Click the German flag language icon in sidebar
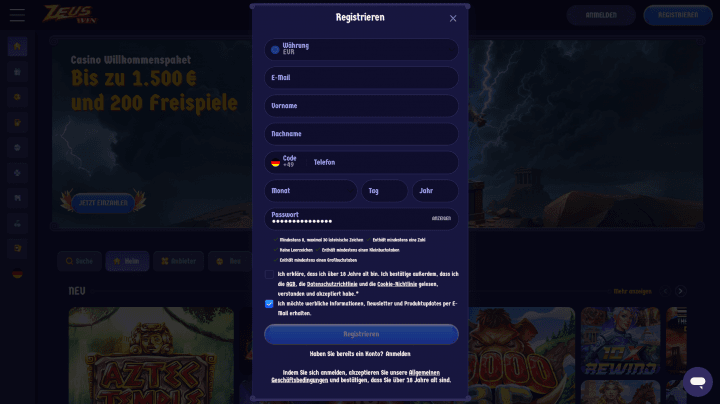Image resolution: width=720 pixels, height=404 pixels. (x=17, y=274)
